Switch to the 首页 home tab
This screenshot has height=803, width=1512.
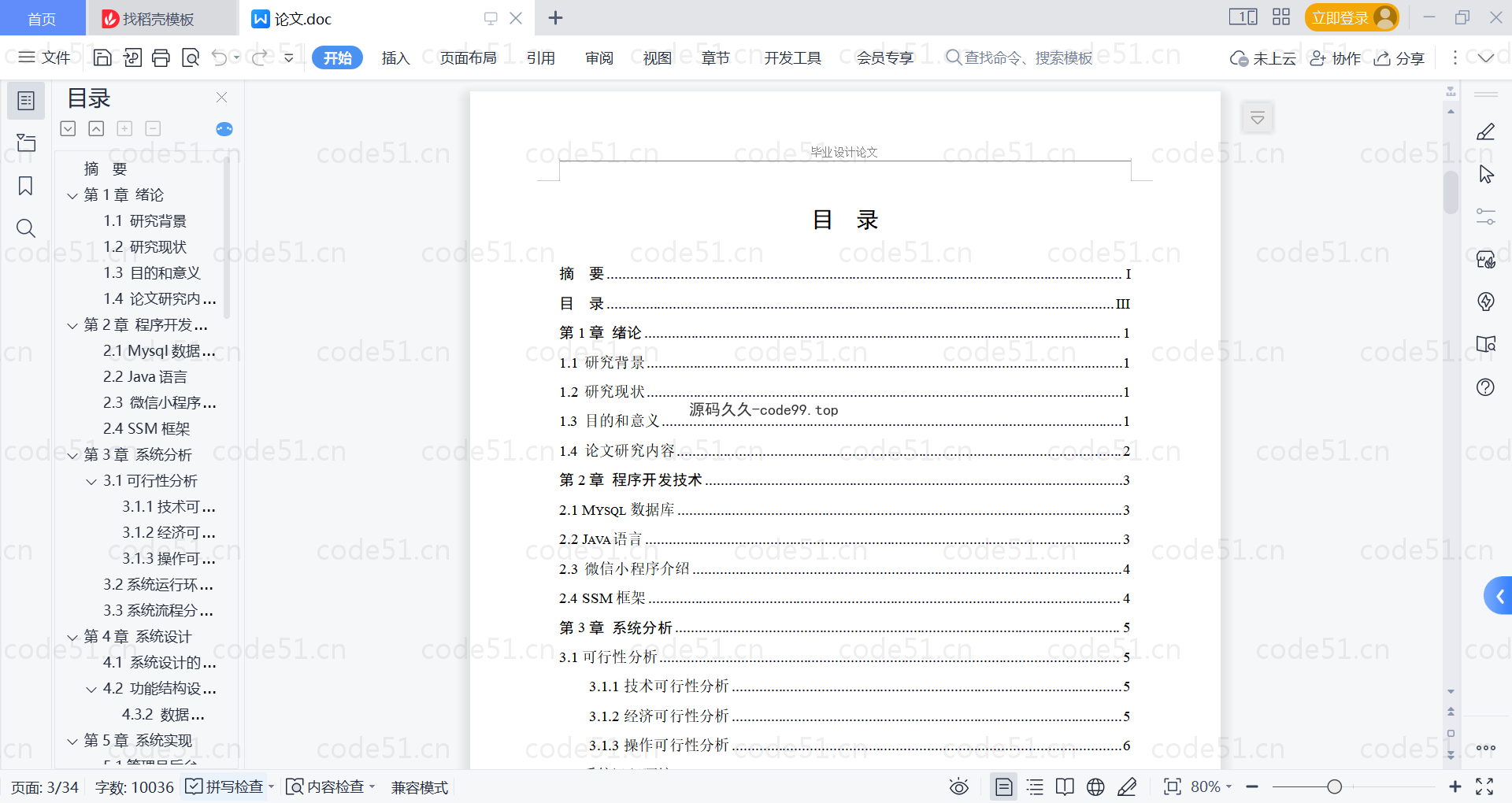pos(42,18)
